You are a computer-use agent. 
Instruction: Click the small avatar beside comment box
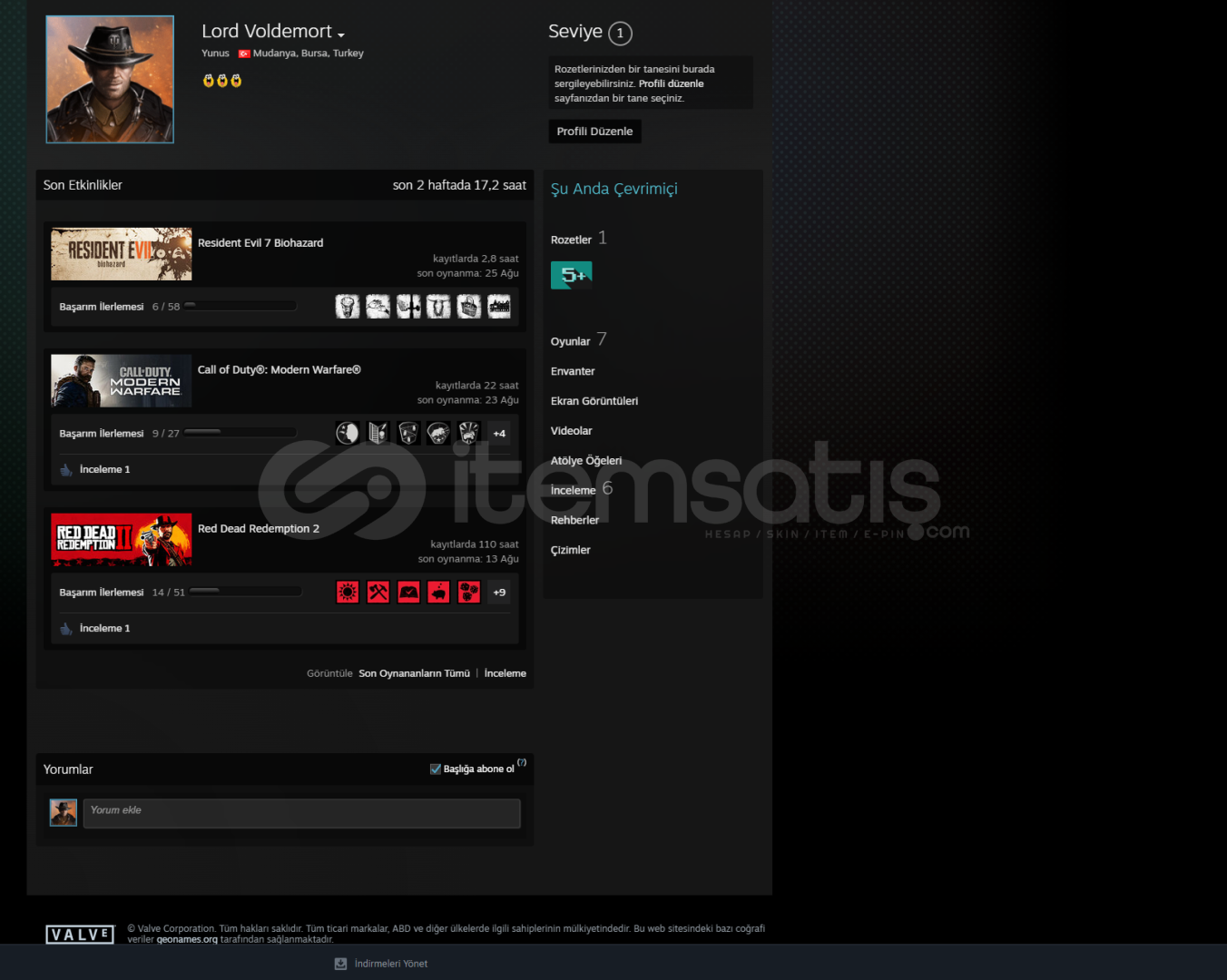pos(64,813)
